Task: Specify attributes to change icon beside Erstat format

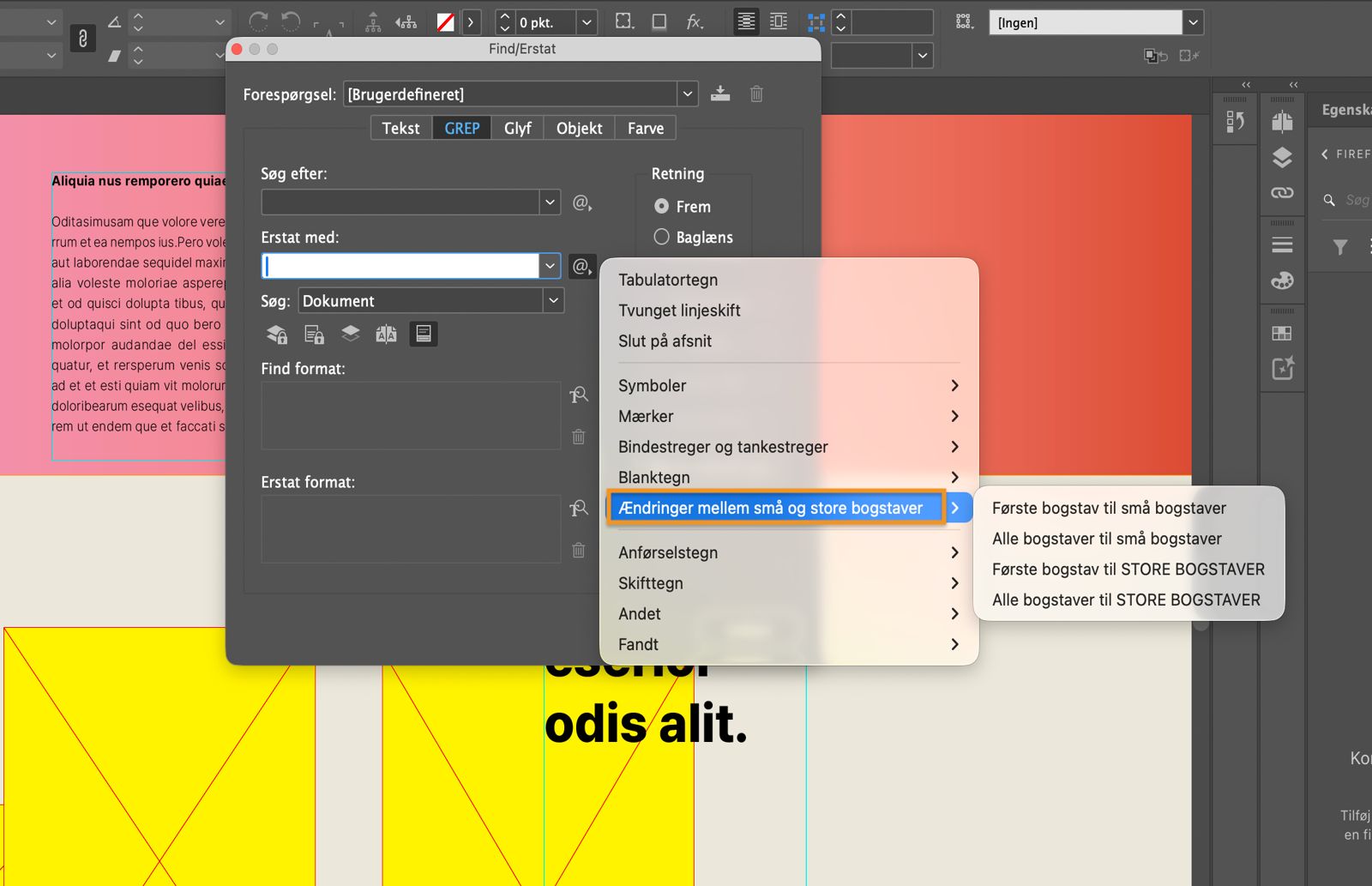Action: click(x=579, y=509)
